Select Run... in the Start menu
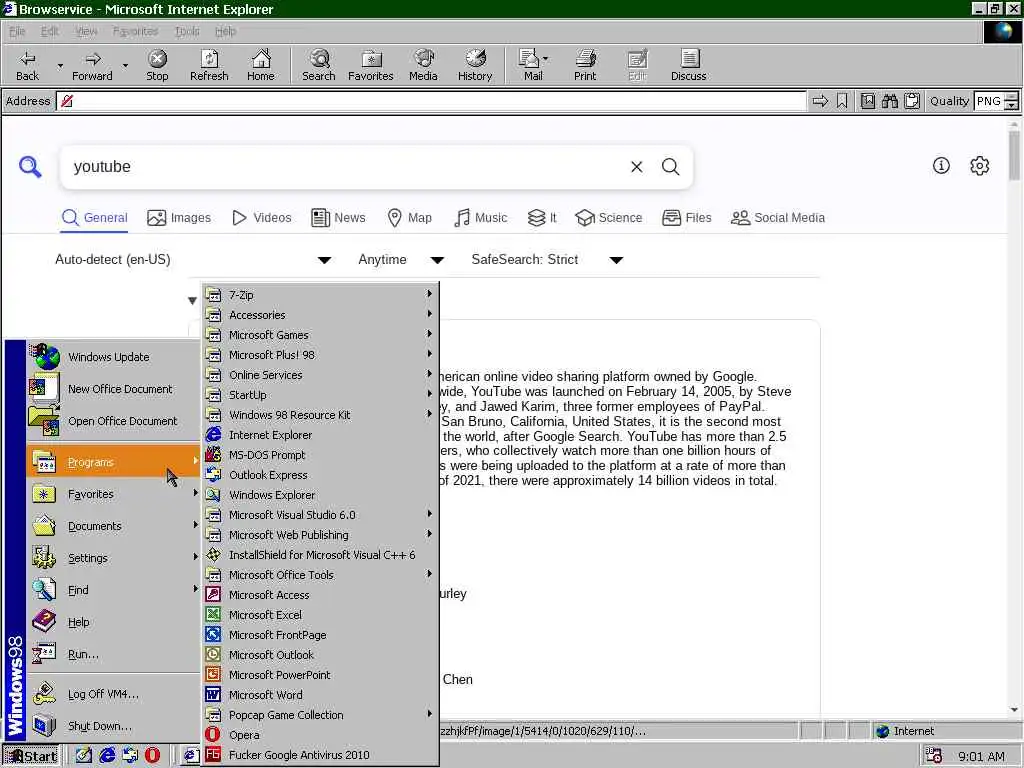Viewport: 1024px width, 768px height. point(114,654)
